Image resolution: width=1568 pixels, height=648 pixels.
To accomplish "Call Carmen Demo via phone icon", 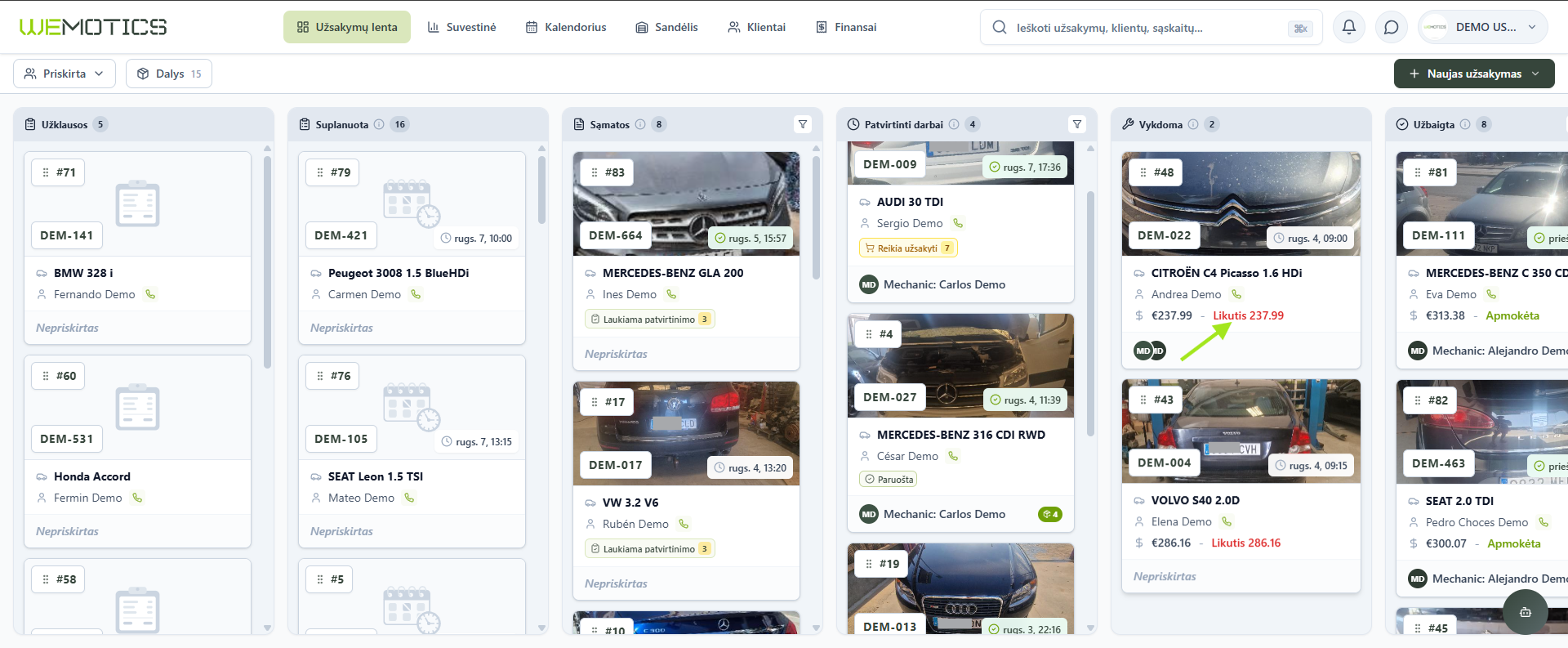I will (416, 294).
